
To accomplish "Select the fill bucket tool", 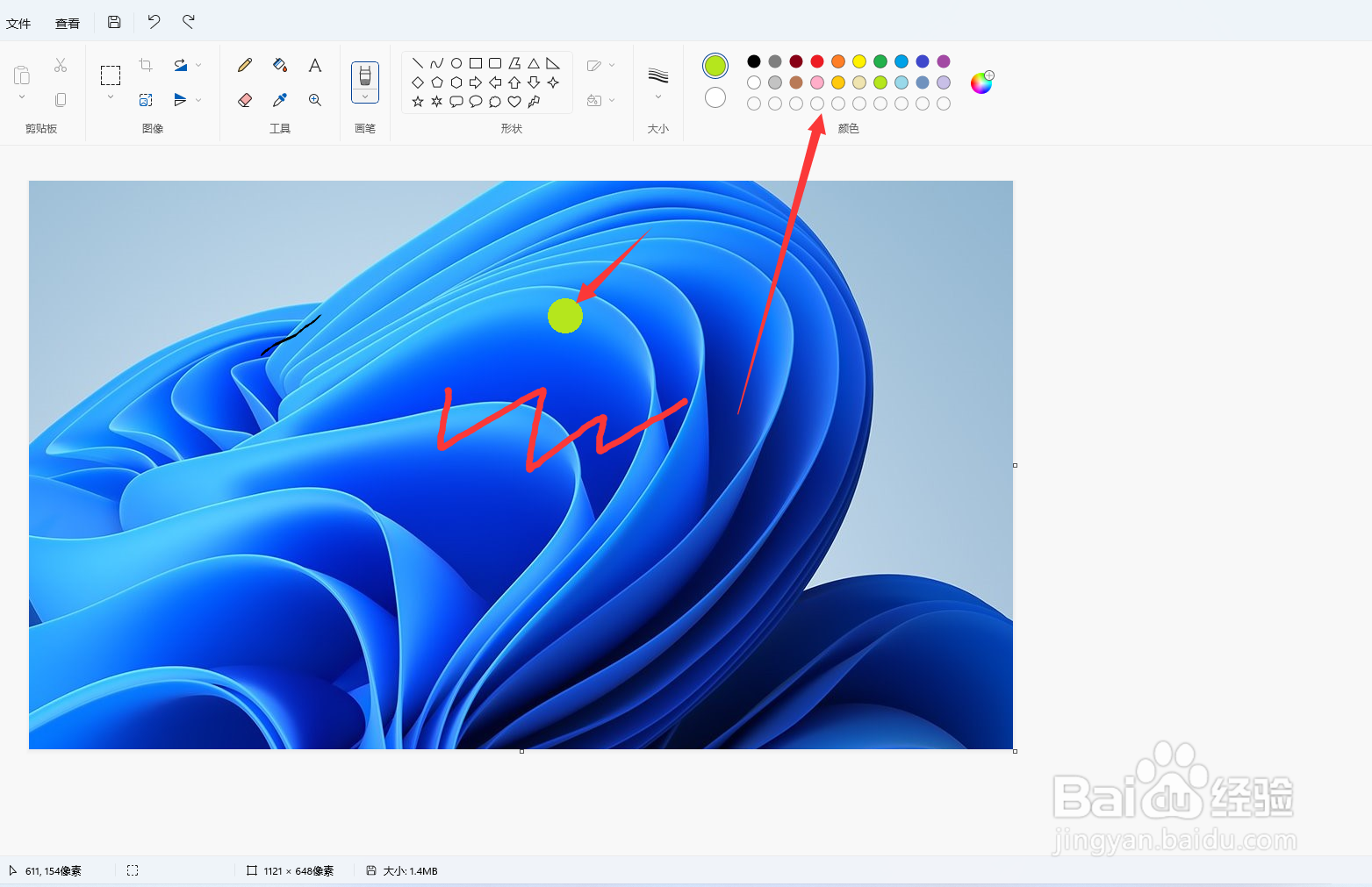I will point(280,65).
